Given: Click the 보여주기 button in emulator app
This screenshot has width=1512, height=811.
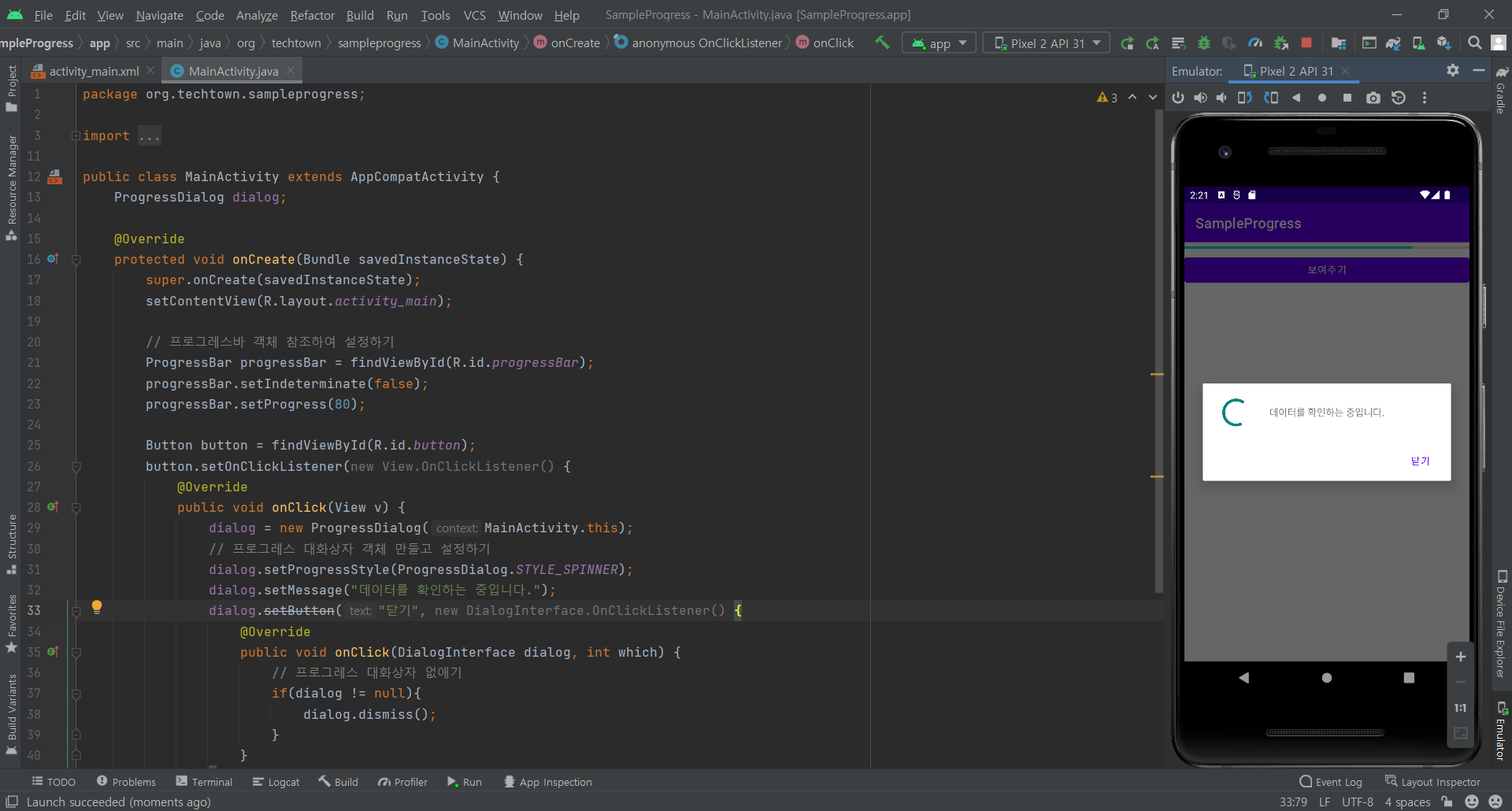Looking at the screenshot, I should (1327, 270).
